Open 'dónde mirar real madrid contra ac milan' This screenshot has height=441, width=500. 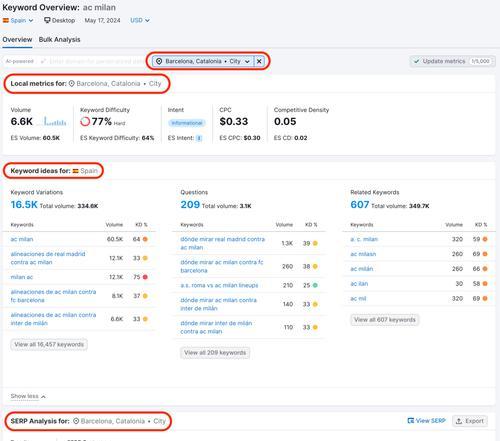click(223, 243)
